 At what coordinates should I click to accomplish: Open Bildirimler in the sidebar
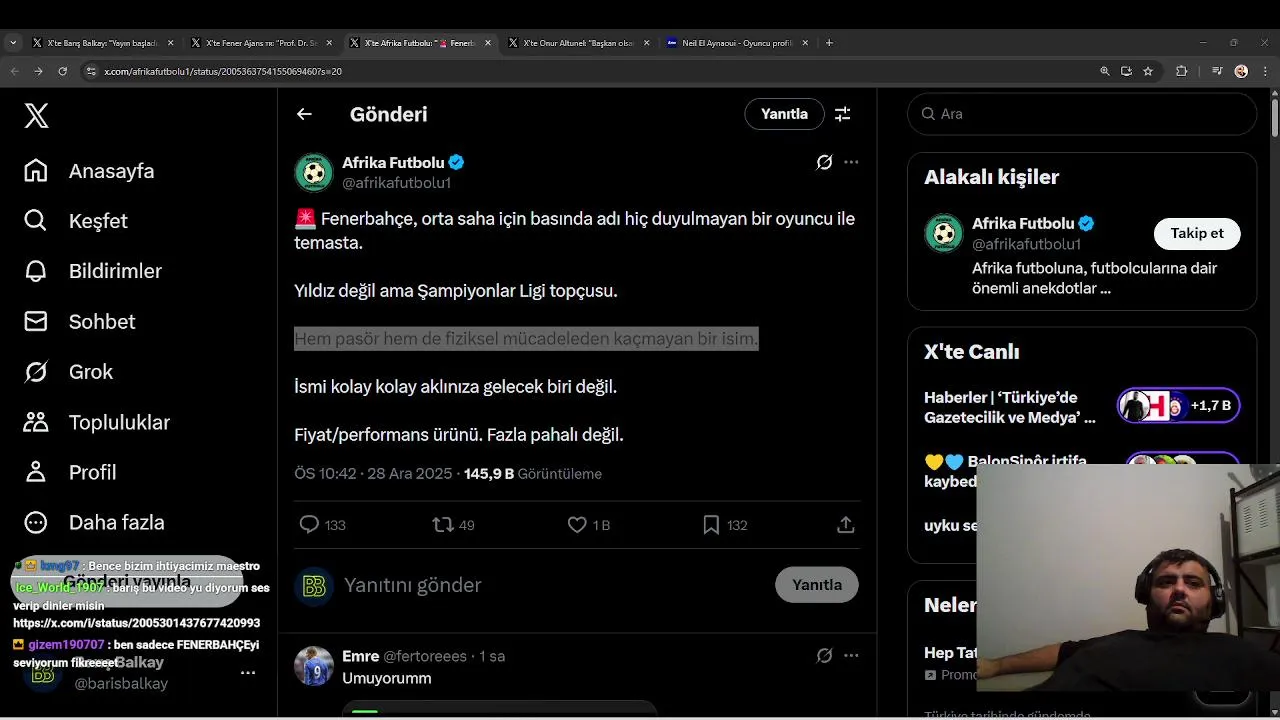click(114, 271)
